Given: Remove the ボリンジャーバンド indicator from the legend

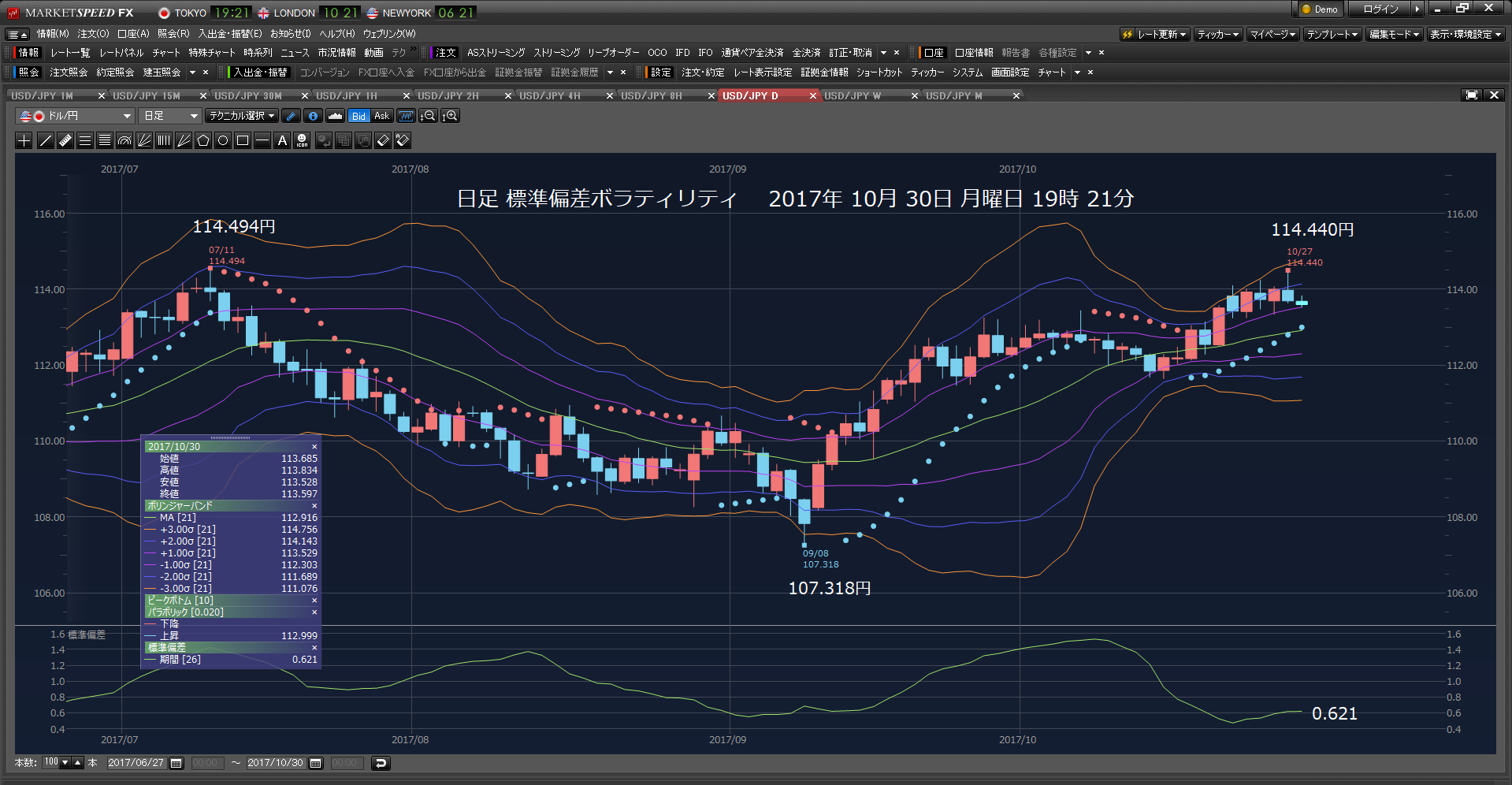Looking at the screenshot, I should (314, 506).
